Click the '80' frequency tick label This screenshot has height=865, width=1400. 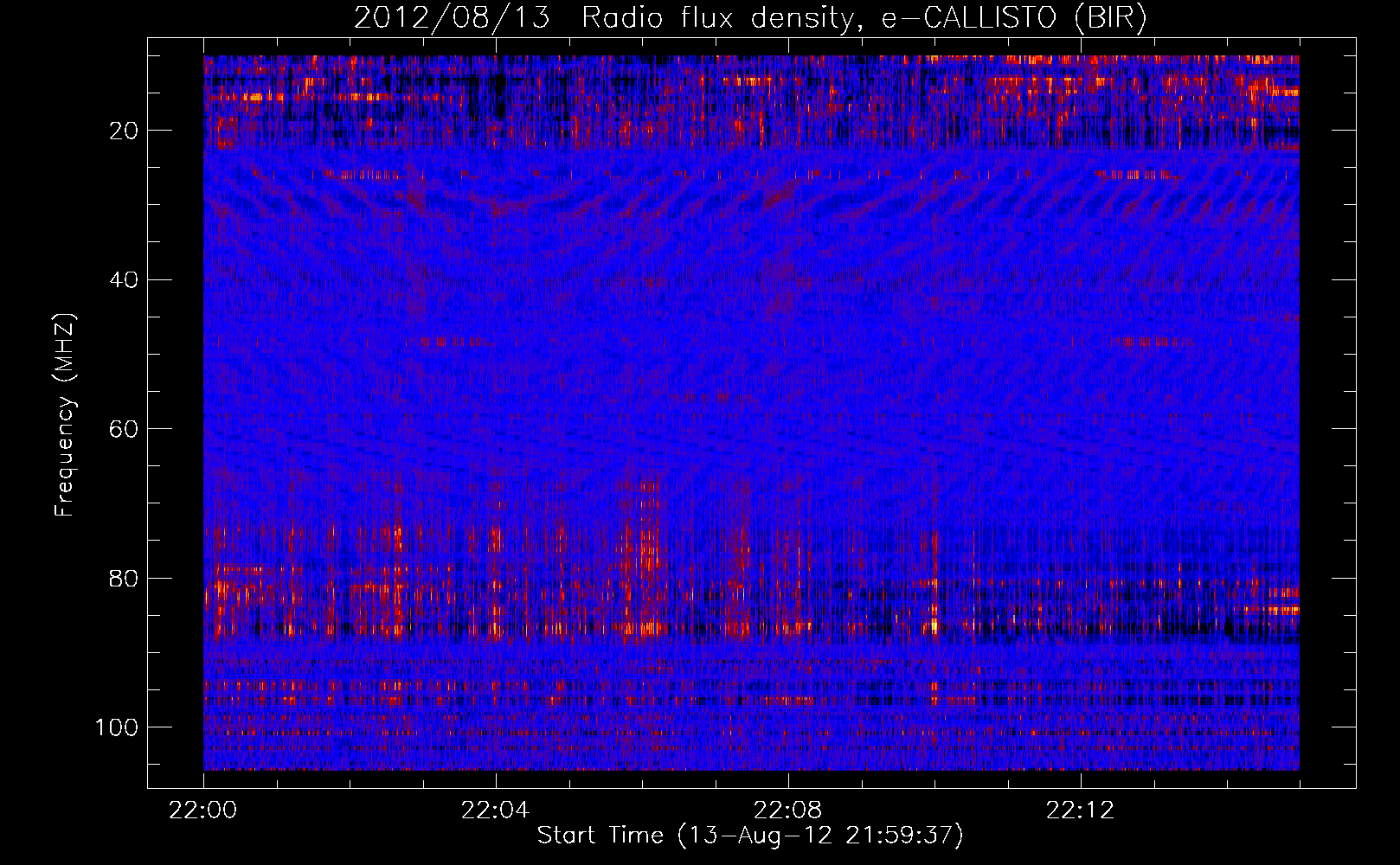pyautogui.click(x=125, y=578)
